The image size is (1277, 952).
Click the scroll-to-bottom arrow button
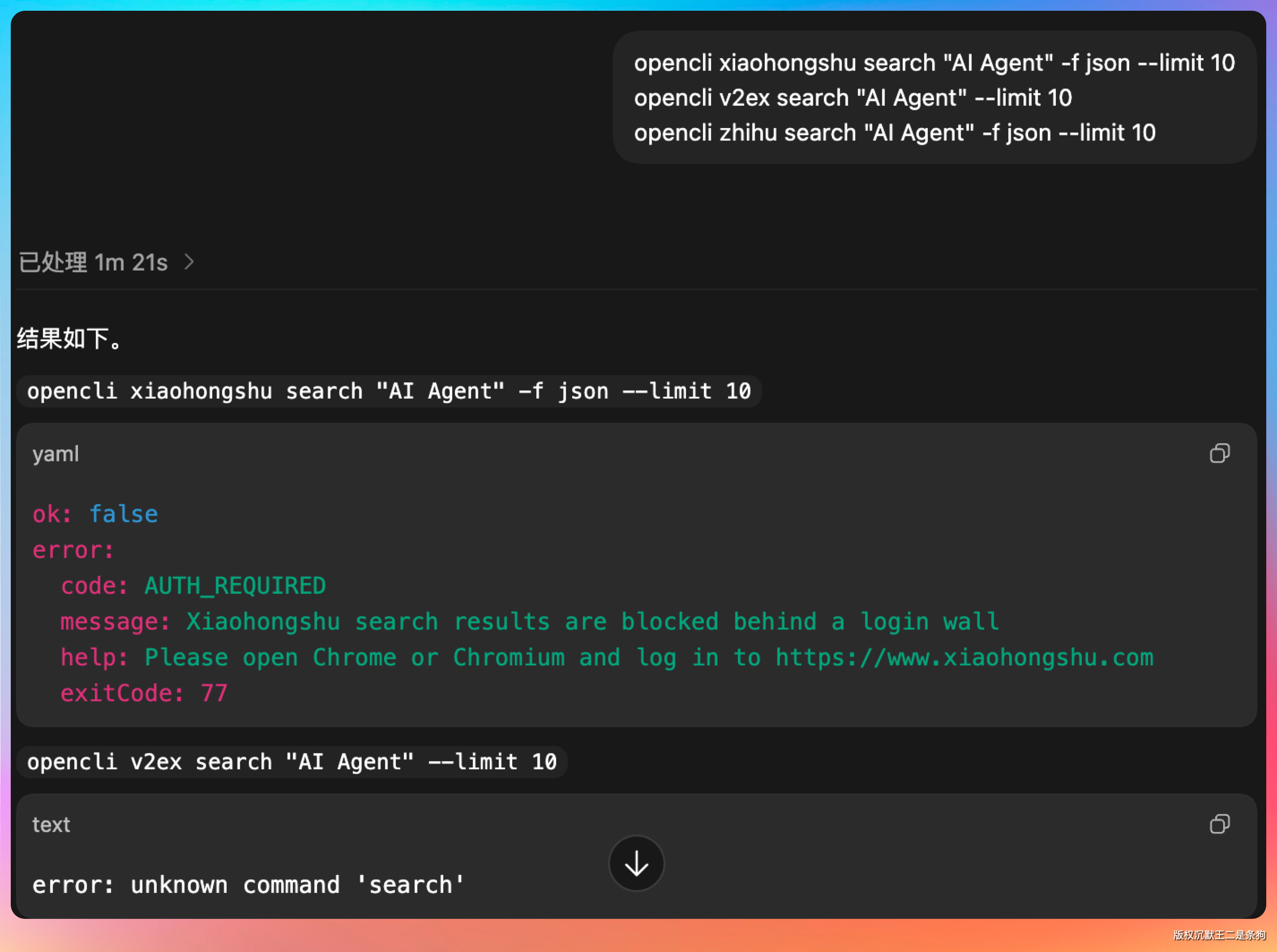pyautogui.click(x=636, y=863)
